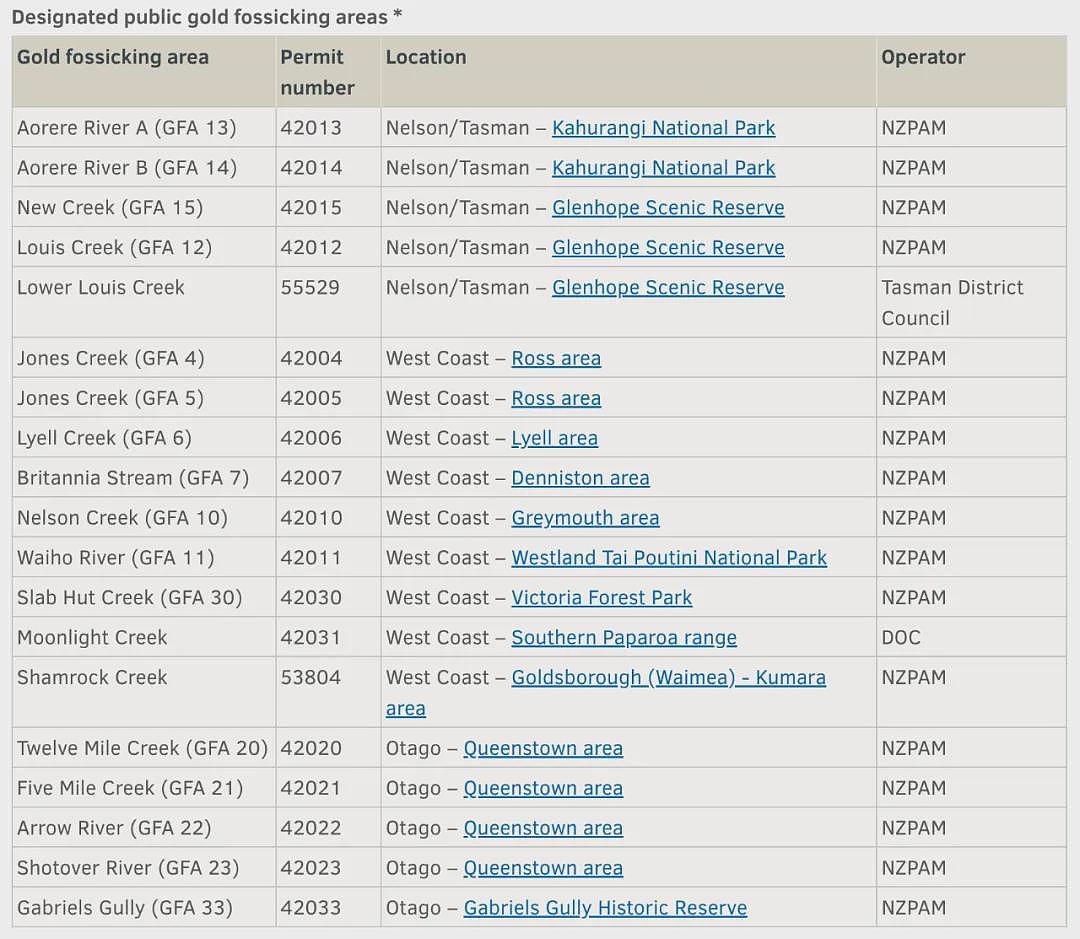Open Queenstown area link for Arrow River
Image resolution: width=1080 pixels, height=939 pixels.
tap(543, 829)
